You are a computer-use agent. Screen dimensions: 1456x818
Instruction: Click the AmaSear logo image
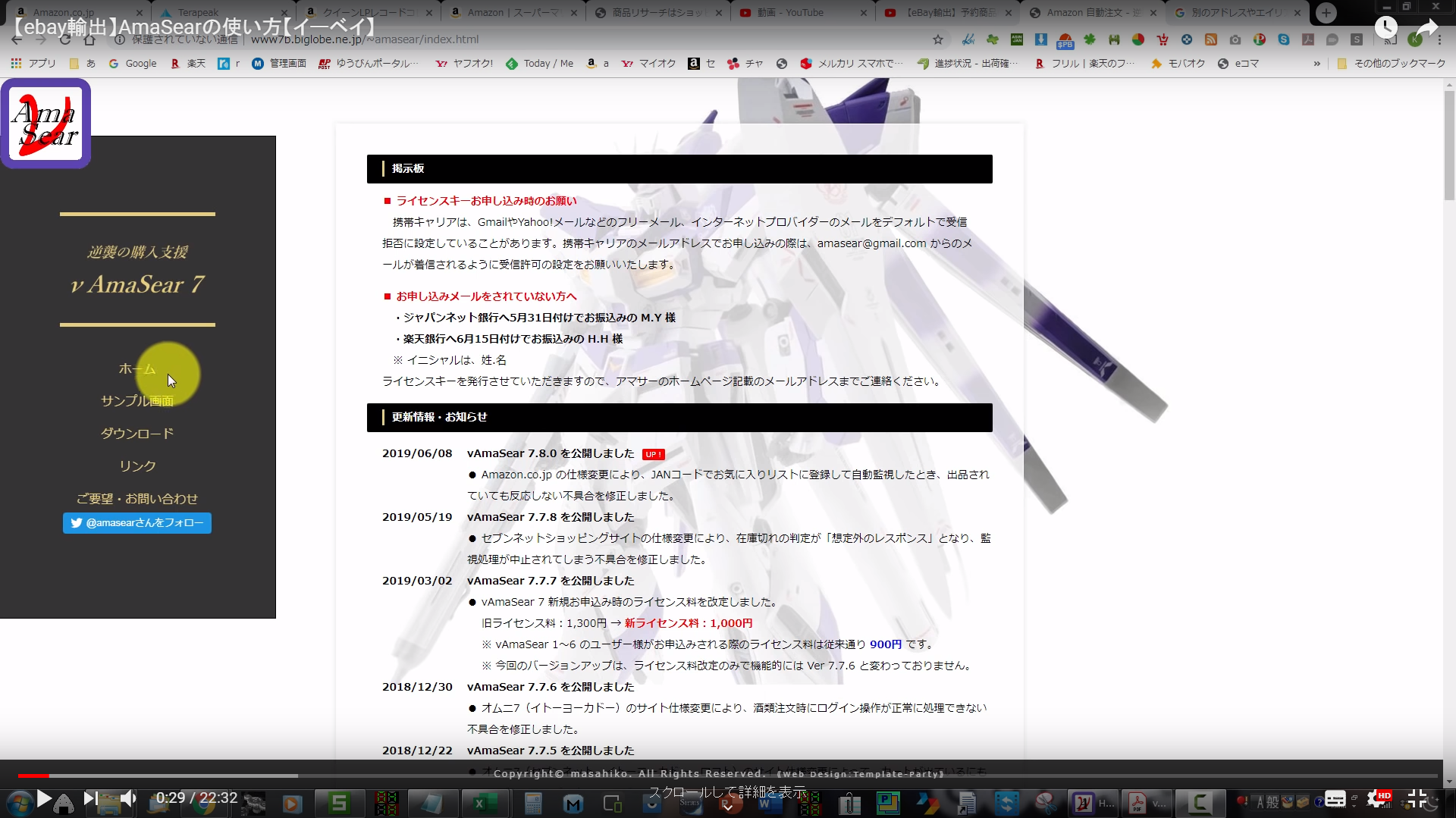tap(45, 124)
